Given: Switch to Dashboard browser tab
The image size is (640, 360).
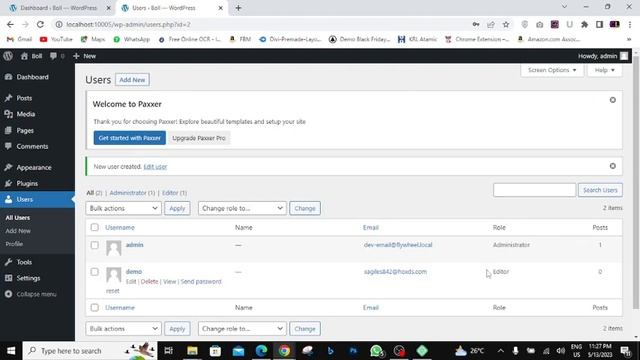Looking at the screenshot, I should point(58,8).
